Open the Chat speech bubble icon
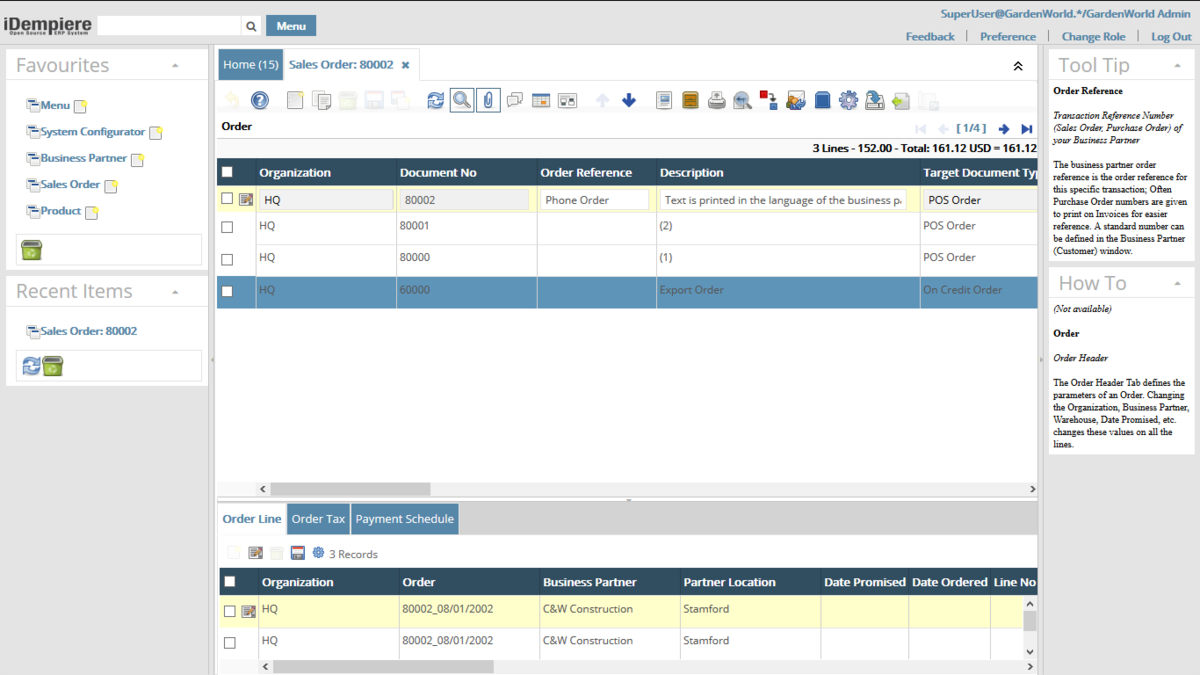 tap(515, 100)
